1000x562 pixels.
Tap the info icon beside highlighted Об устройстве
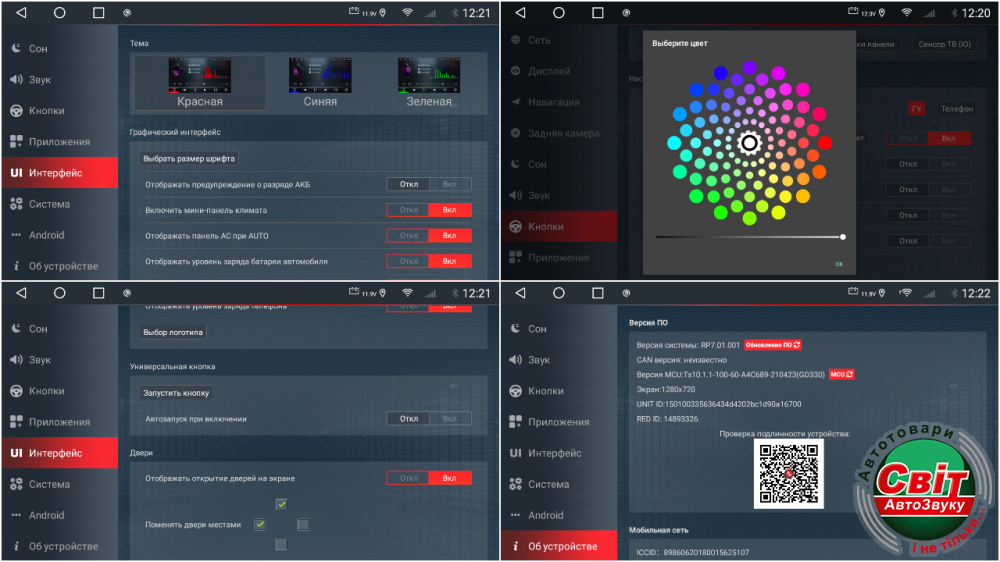click(516, 546)
